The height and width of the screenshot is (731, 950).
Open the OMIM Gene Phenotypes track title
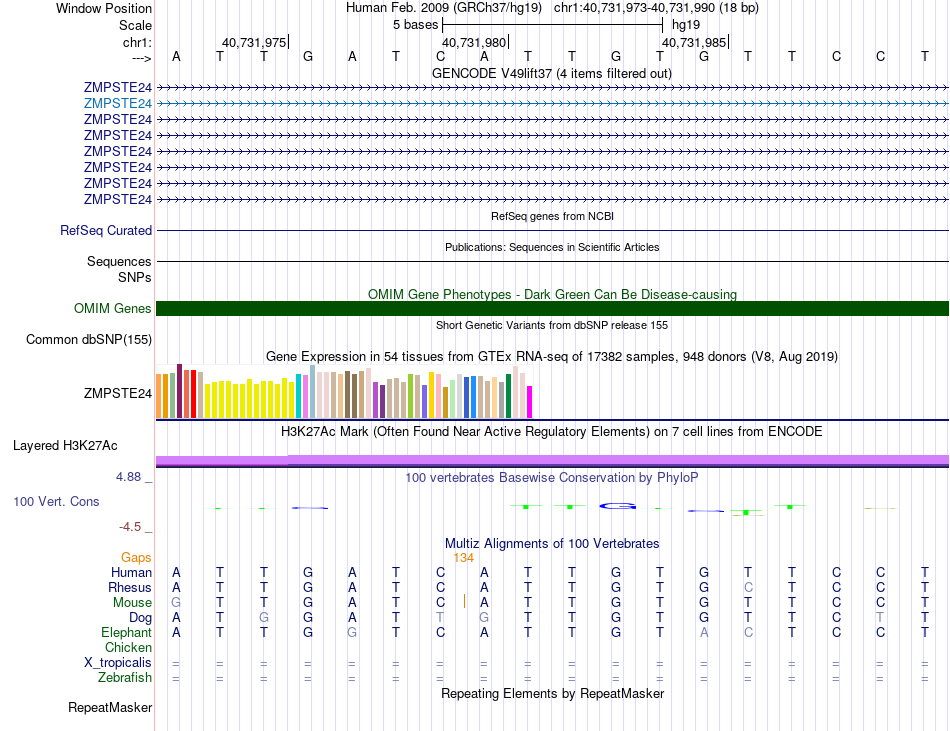tap(552, 294)
